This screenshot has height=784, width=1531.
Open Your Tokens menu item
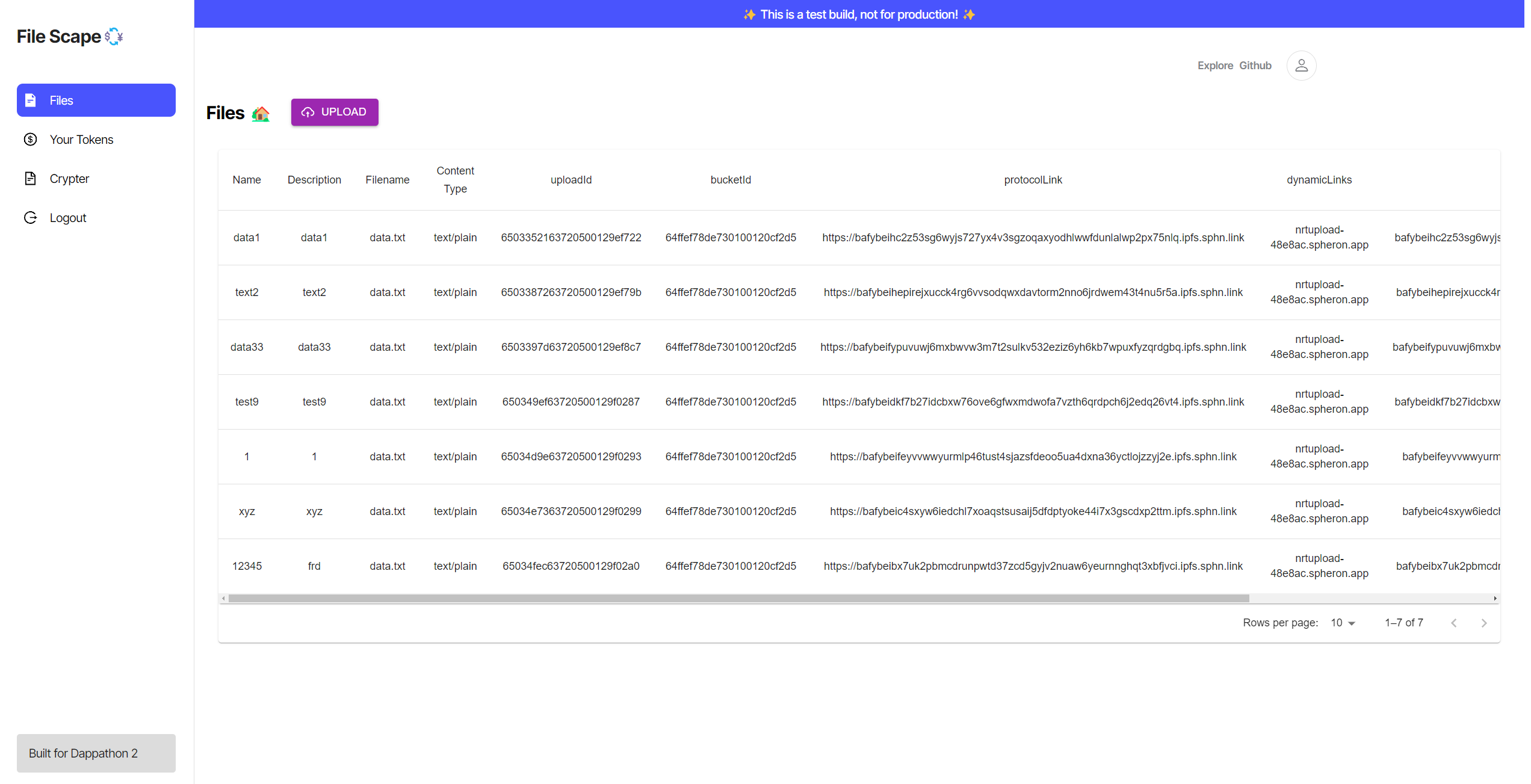coord(81,140)
